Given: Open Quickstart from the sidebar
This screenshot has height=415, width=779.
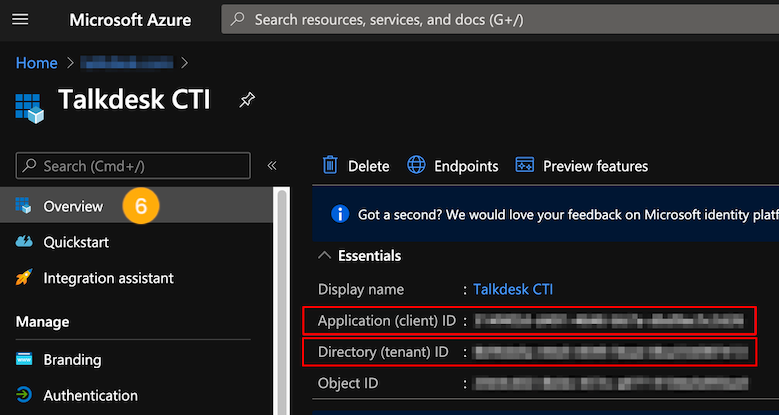Looking at the screenshot, I should [76, 242].
